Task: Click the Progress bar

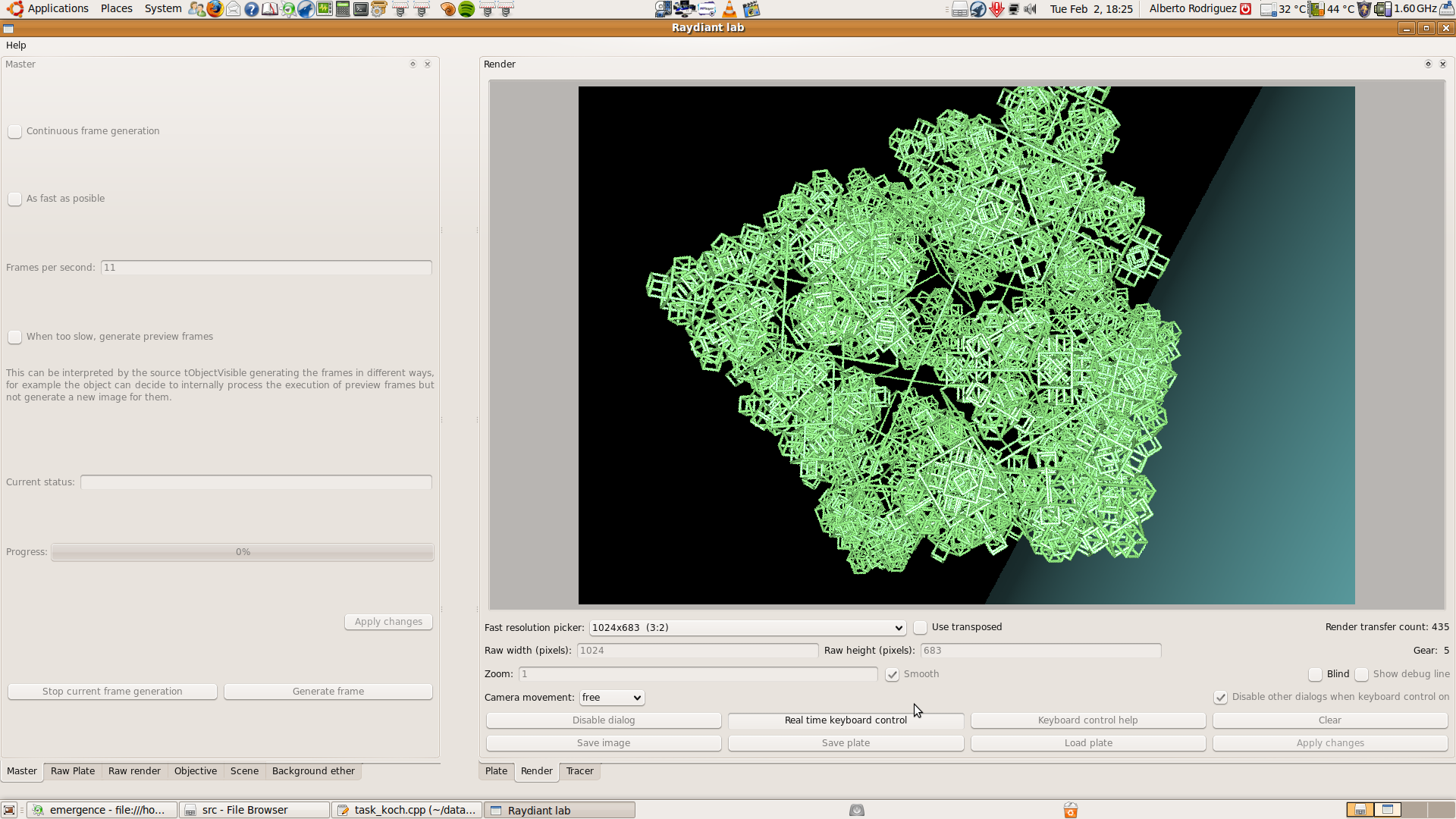Action: (x=243, y=552)
